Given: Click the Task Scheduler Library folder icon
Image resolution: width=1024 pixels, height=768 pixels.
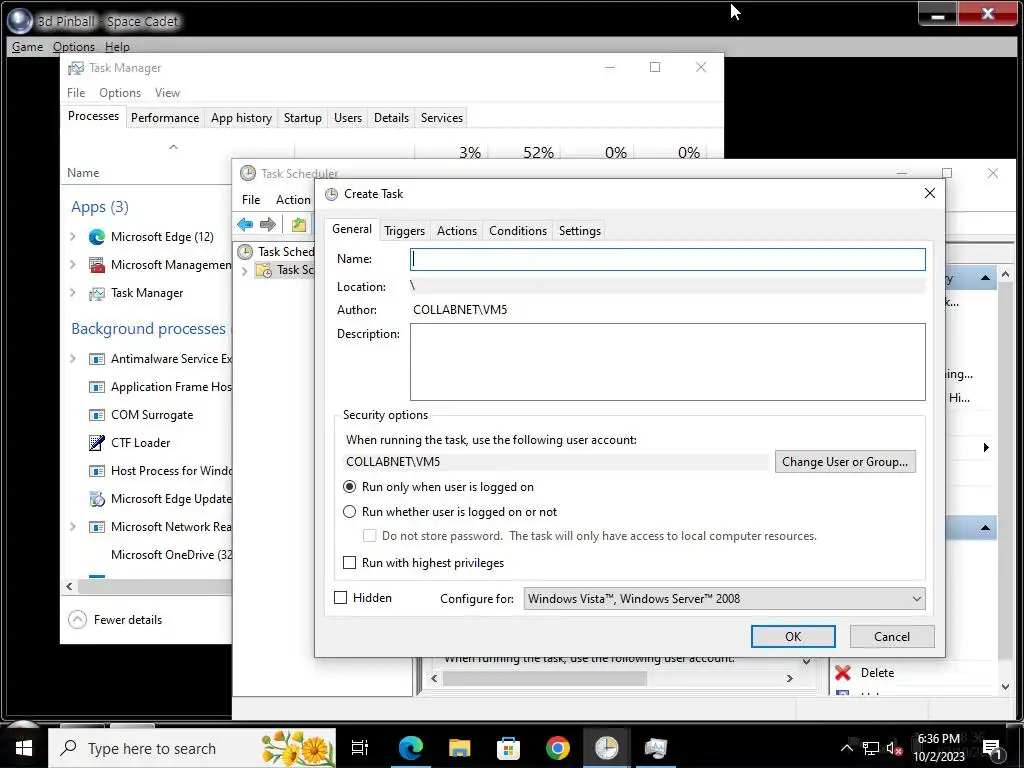Looking at the screenshot, I should 264,270.
